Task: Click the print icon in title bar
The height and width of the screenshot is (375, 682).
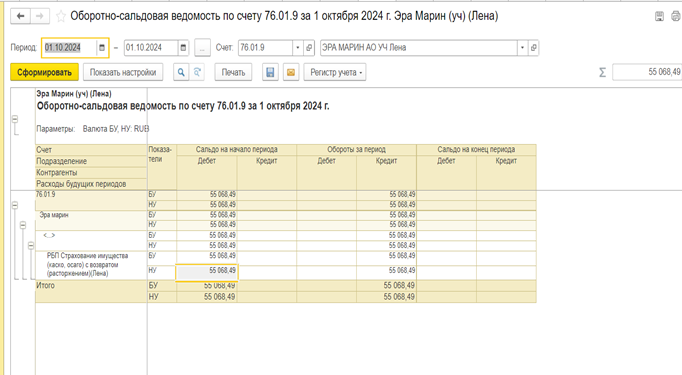Action: coord(675,17)
